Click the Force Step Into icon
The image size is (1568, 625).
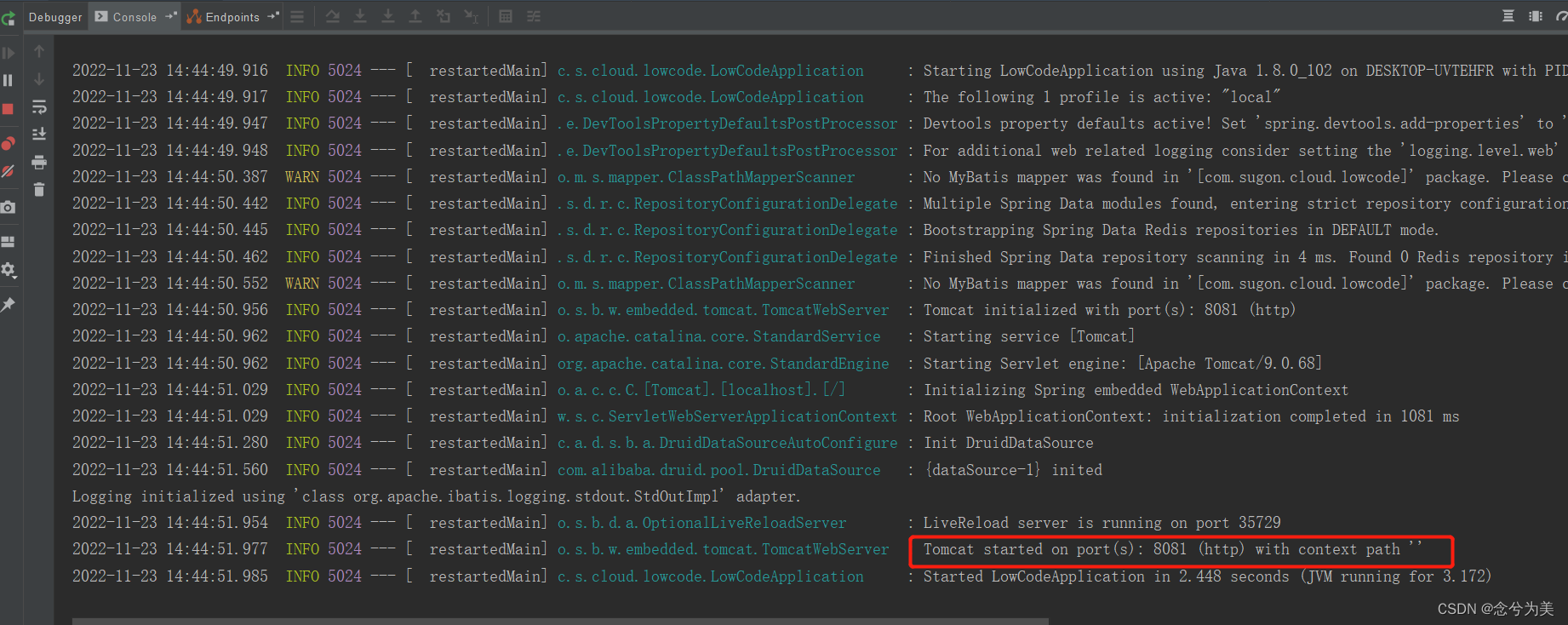point(388,16)
